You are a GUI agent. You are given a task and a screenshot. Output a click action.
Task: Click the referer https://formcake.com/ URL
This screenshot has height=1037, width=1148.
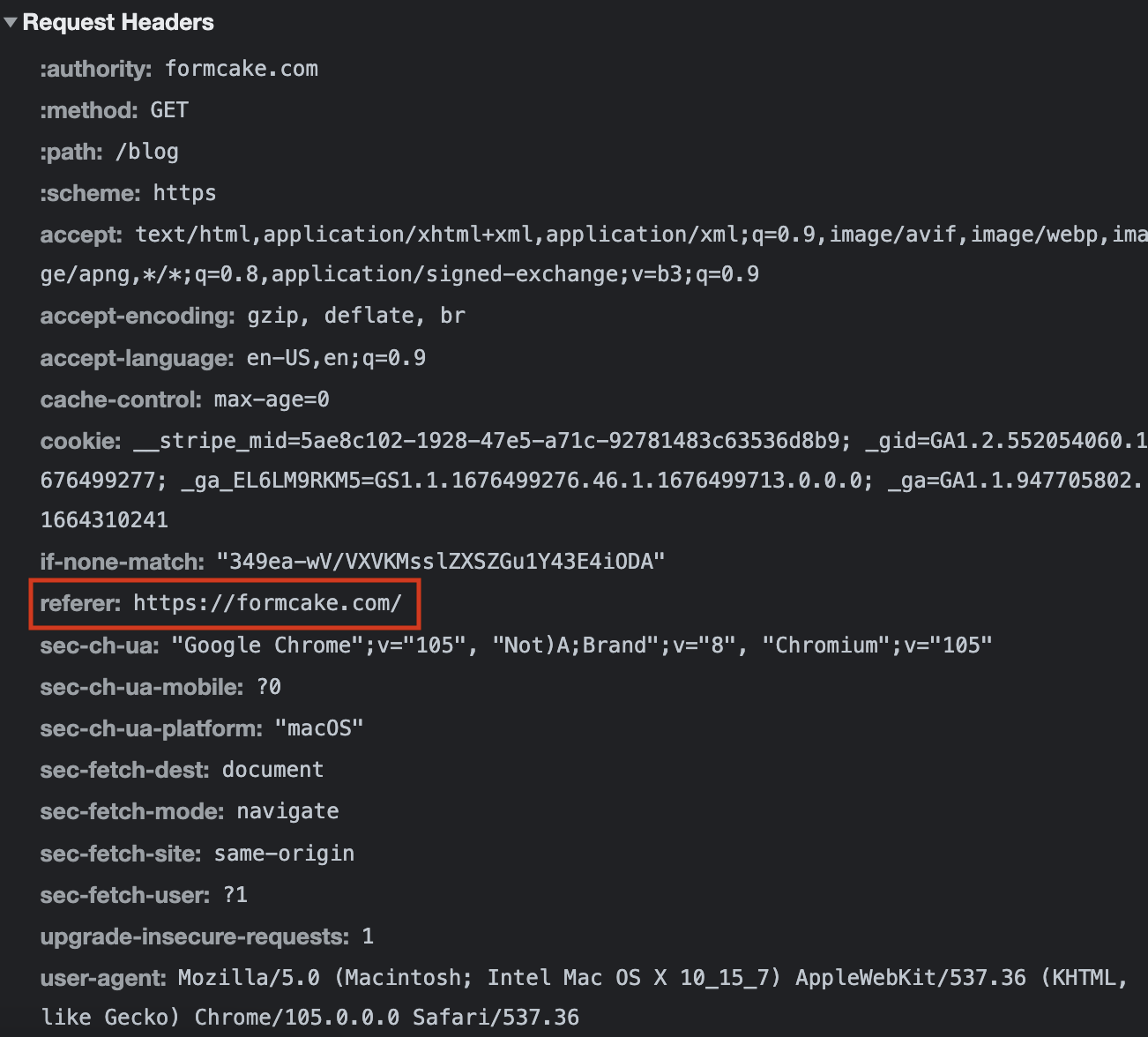coord(267,603)
